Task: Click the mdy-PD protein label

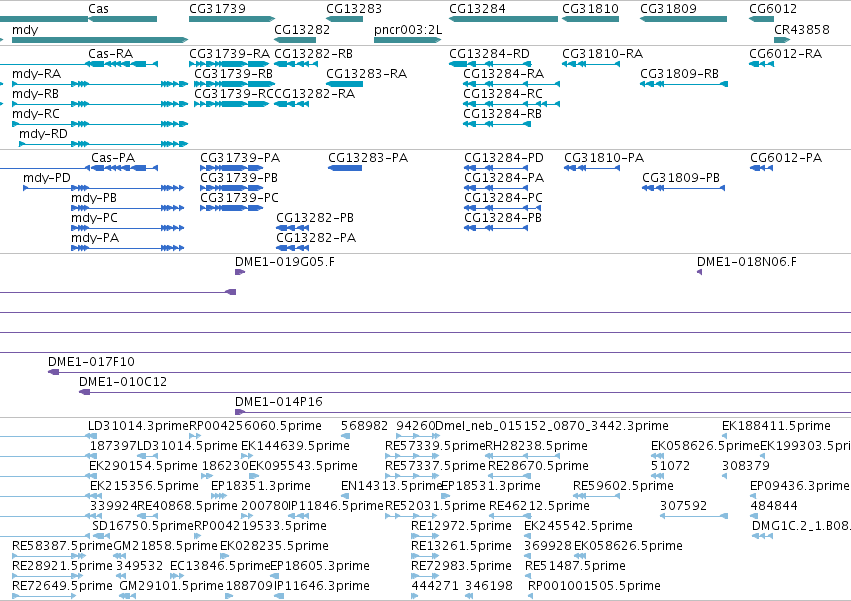Action: (47, 178)
